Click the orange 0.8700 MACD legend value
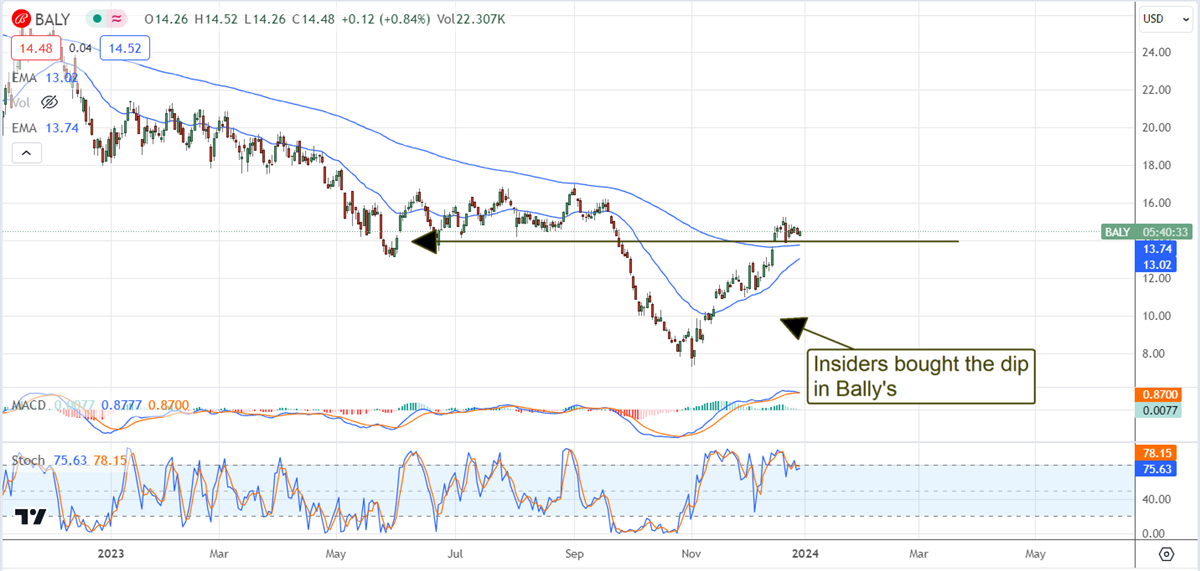Viewport: 1200px width, 571px height. pyautogui.click(x=167, y=407)
